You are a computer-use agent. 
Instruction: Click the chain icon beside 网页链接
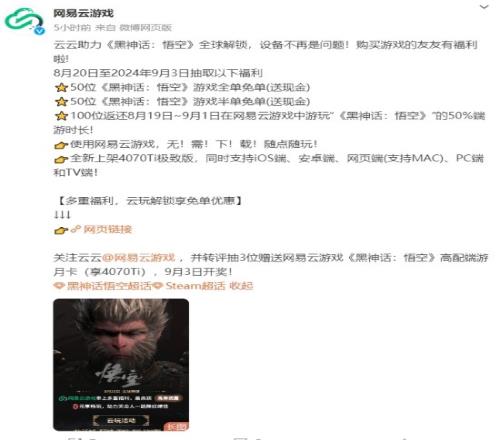coord(76,229)
